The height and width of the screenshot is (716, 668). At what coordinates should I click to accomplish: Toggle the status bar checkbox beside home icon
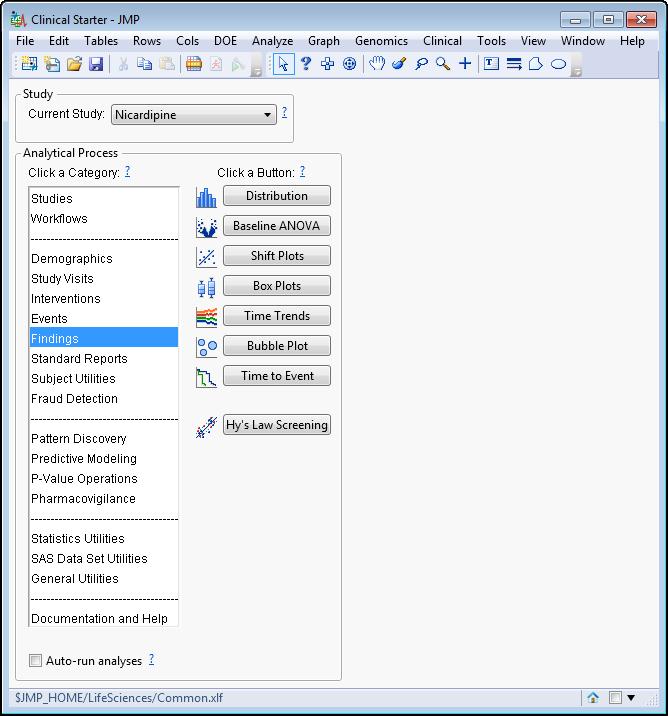click(x=615, y=698)
